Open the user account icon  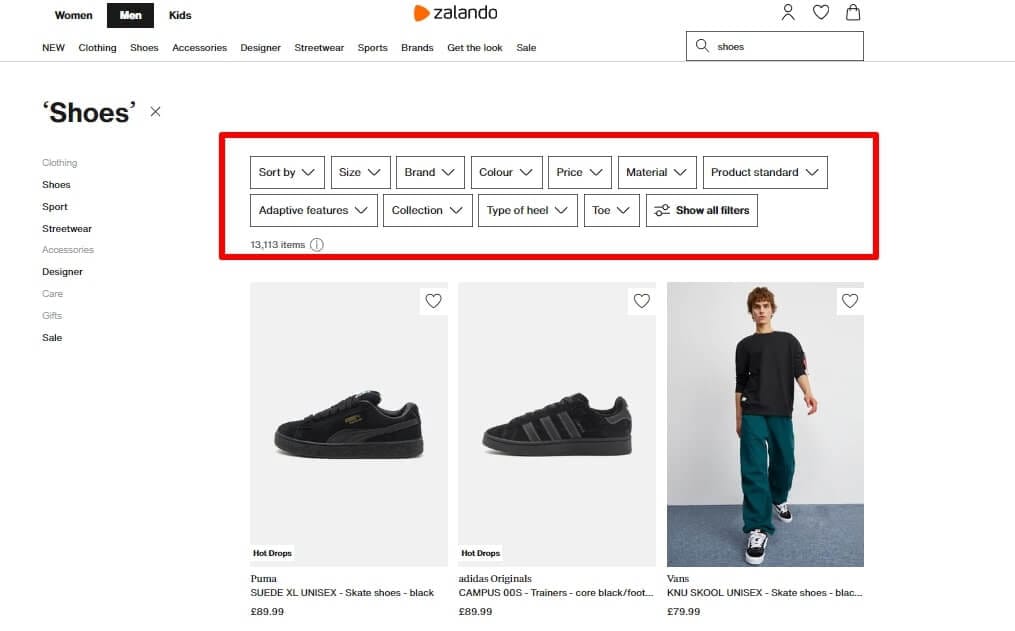pyautogui.click(x=788, y=13)
